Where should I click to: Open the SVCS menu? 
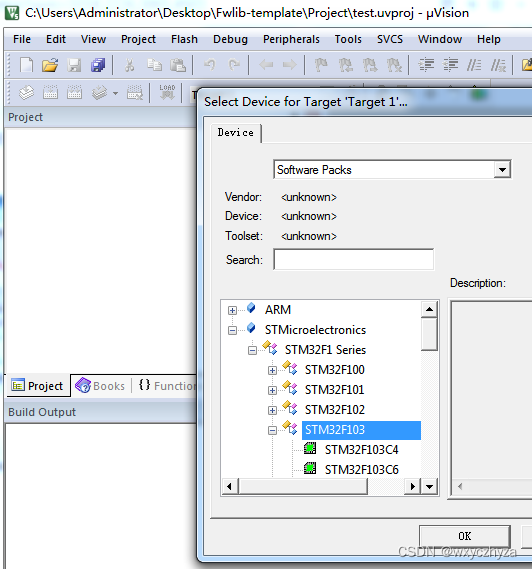pos(390,39)
